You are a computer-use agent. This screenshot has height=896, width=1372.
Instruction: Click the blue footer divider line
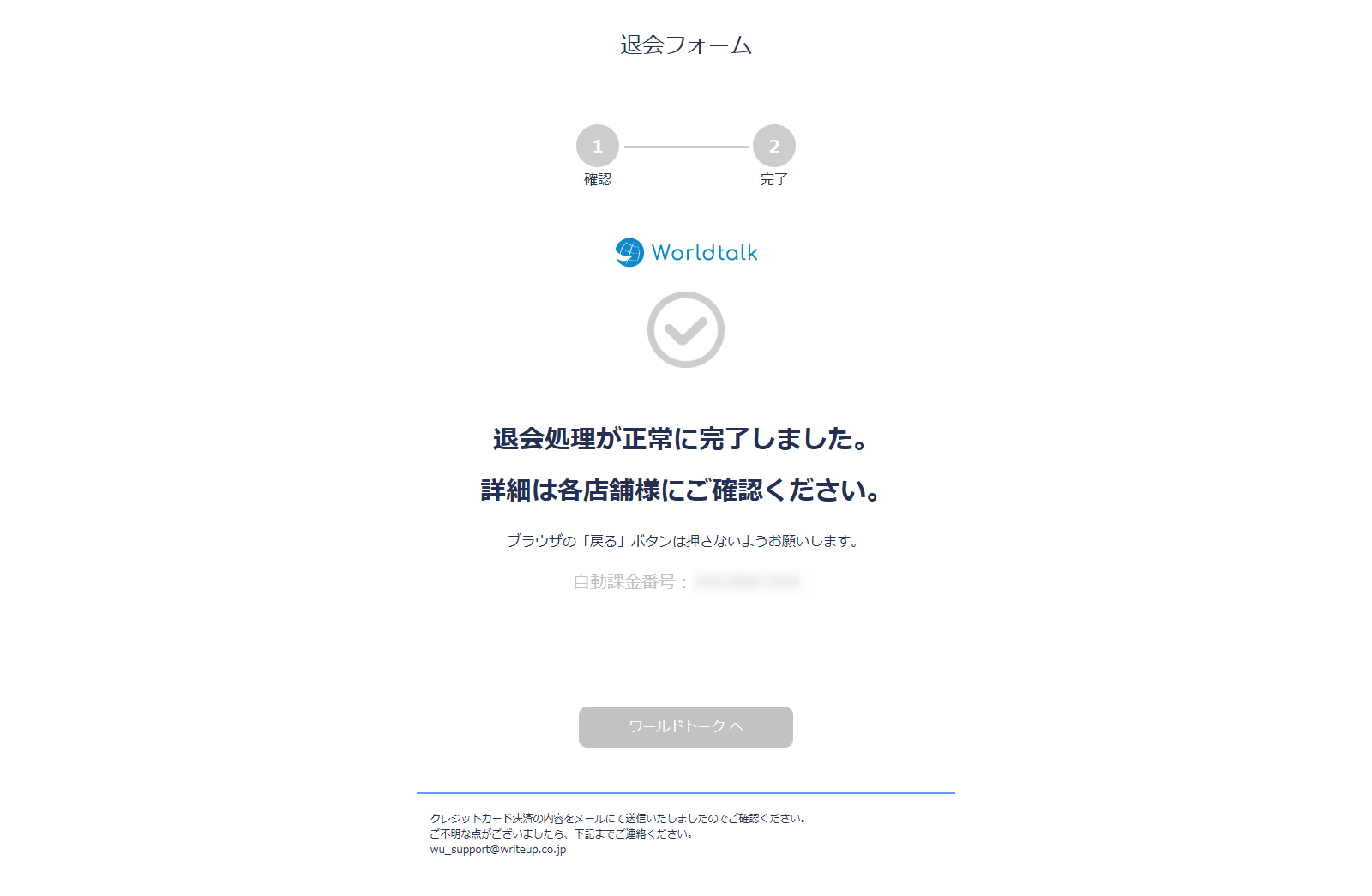click(x=686, y=793)
